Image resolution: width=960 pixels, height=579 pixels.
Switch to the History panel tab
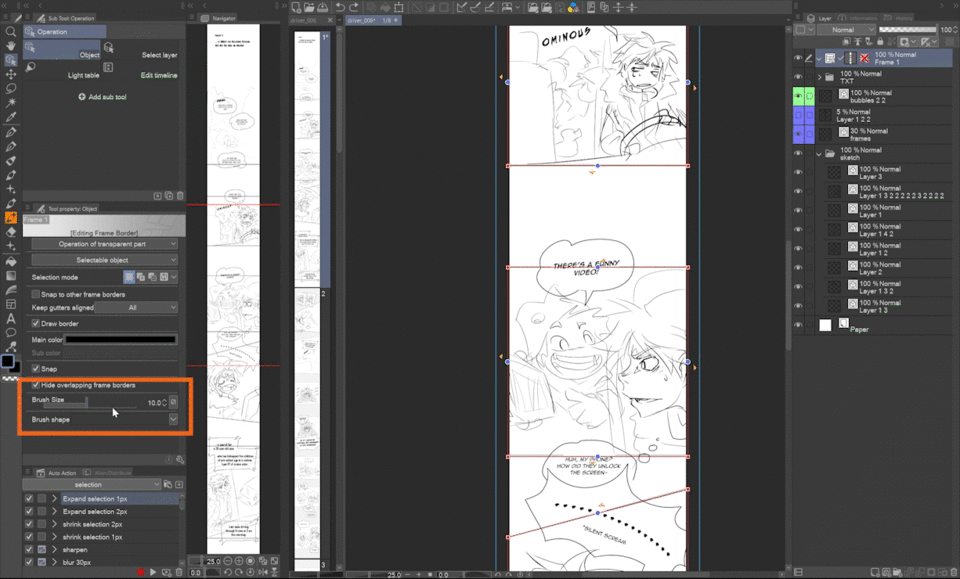click(898, 18)
